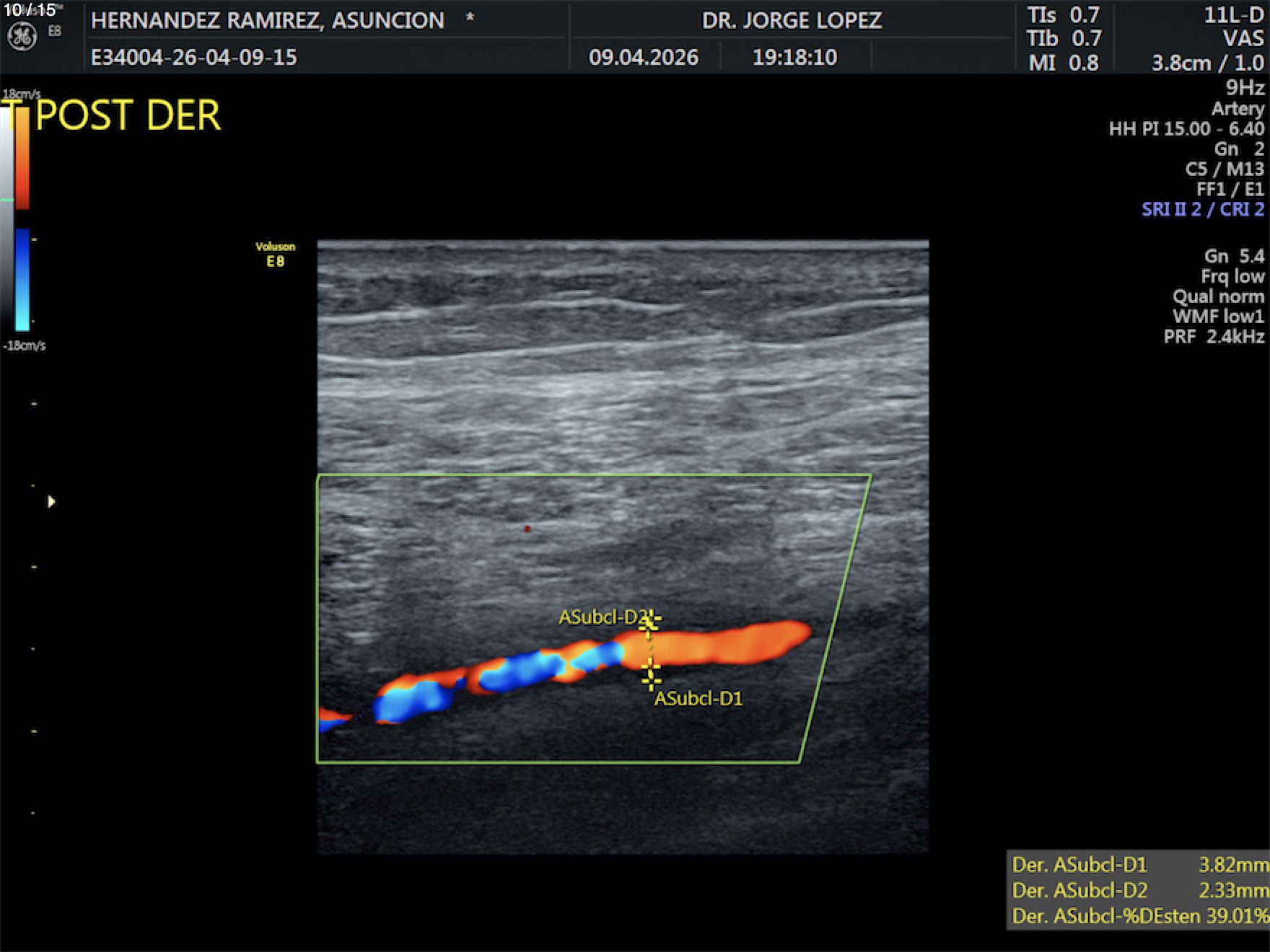The width and height of the screenshot is (1270, 952).
Task: Select the blue part of the velocity color bar
Action: tap(22, 278)
